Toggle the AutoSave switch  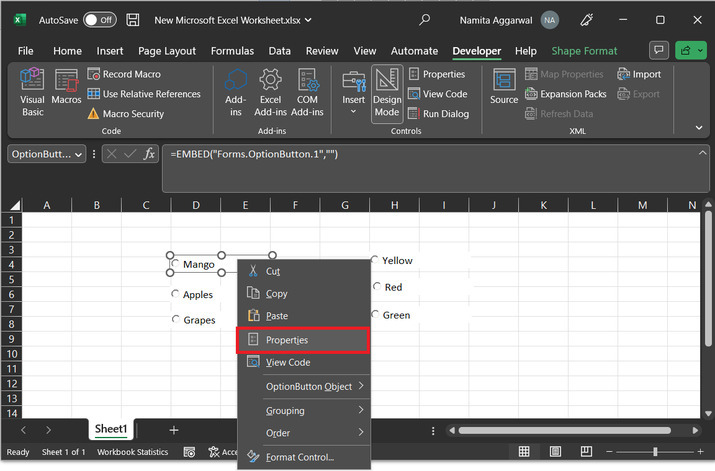[x=98, y=20]
